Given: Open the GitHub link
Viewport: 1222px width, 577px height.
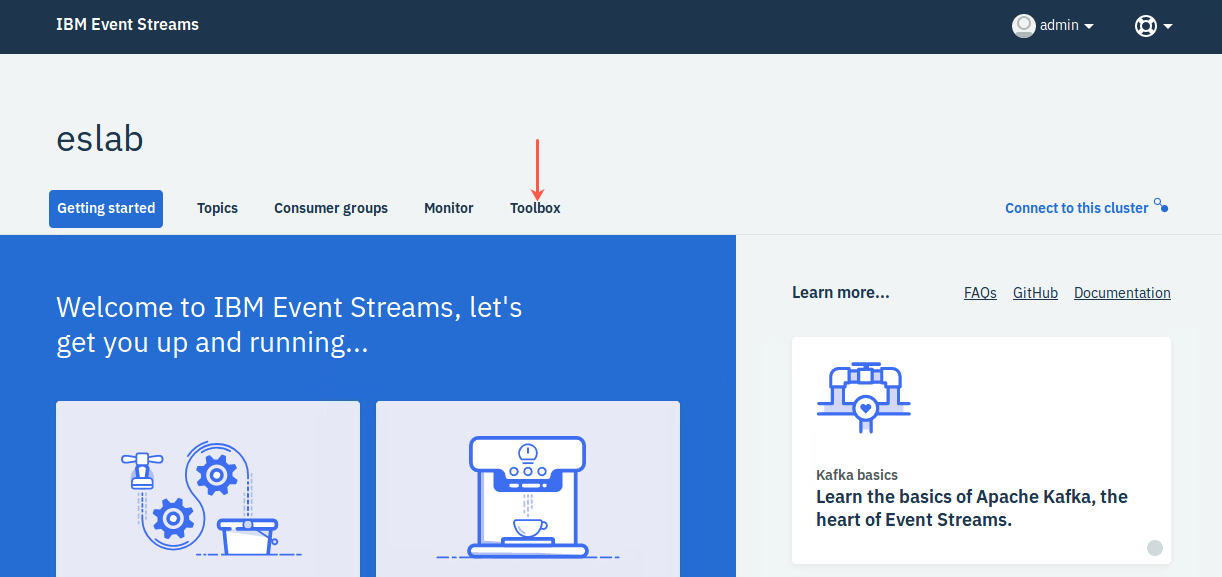Looking at the screenshot, I should (1035, 293).
